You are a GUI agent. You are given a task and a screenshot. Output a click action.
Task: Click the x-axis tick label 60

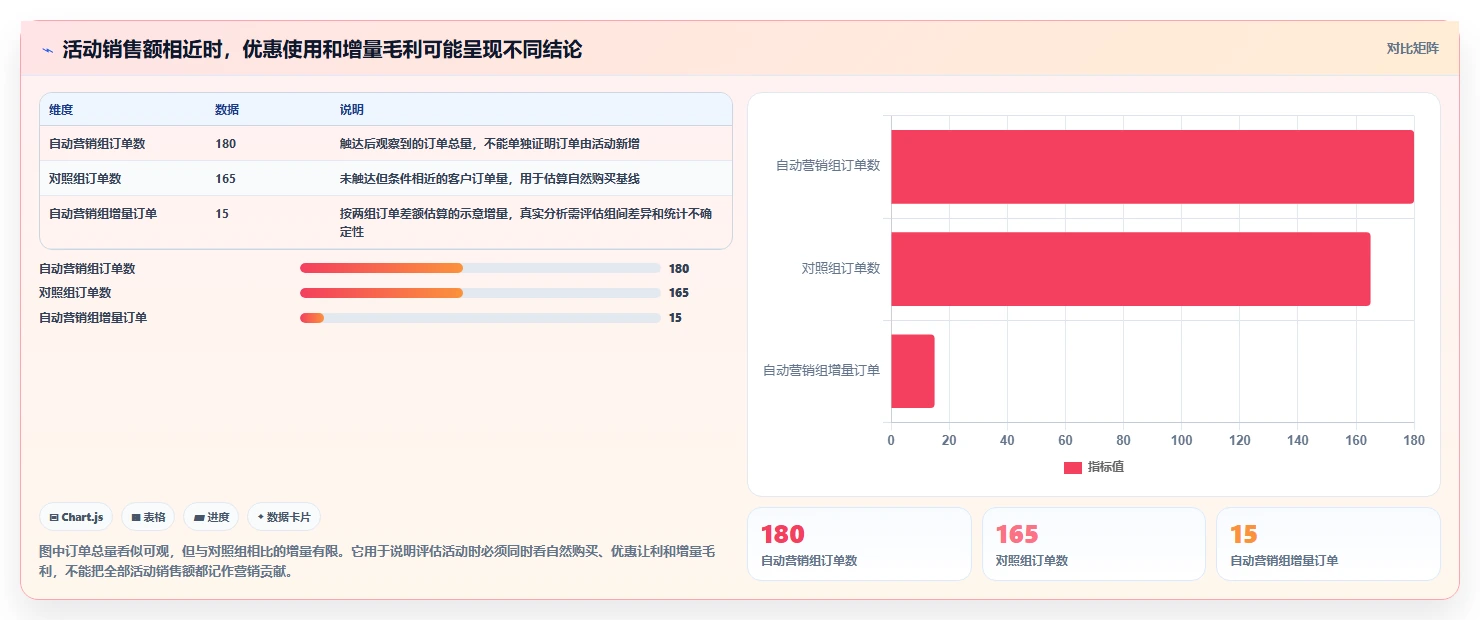coord(1065,440)
